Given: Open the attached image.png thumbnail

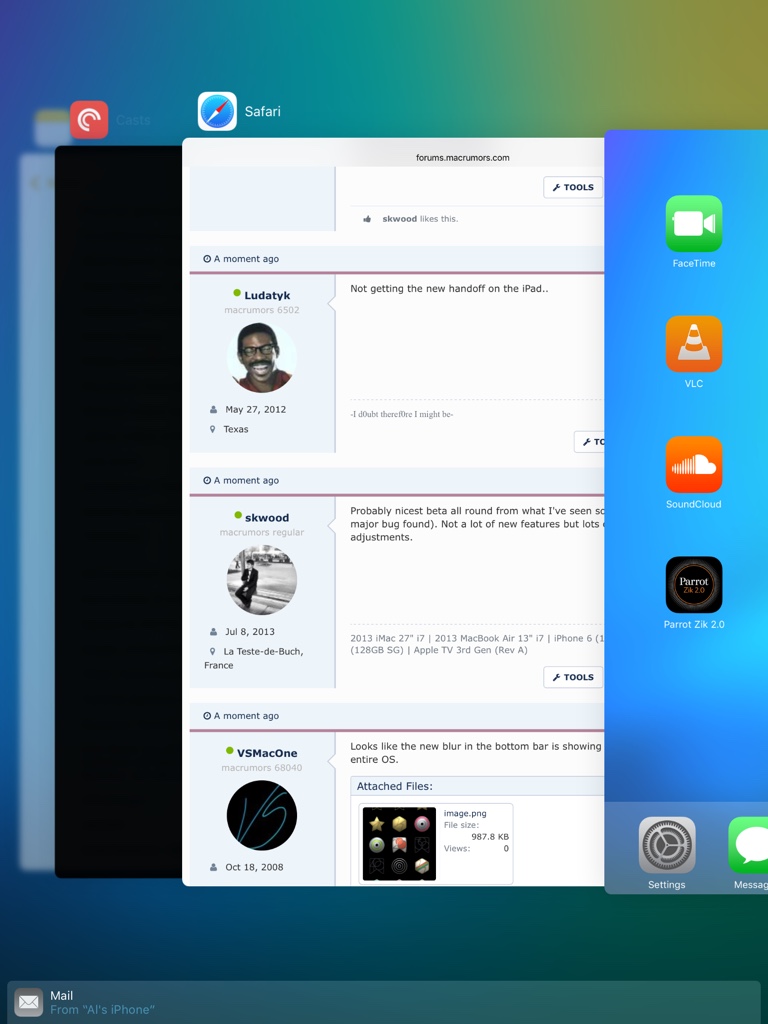Looking at the screenshot, I should click(399, 844).
